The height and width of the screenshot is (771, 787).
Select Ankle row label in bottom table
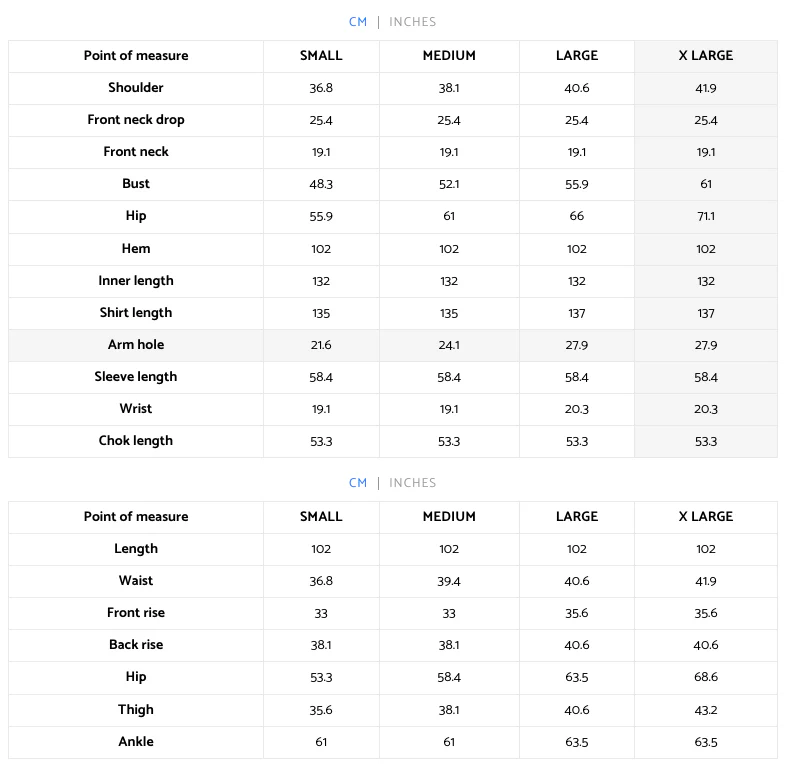coord(136,741)
